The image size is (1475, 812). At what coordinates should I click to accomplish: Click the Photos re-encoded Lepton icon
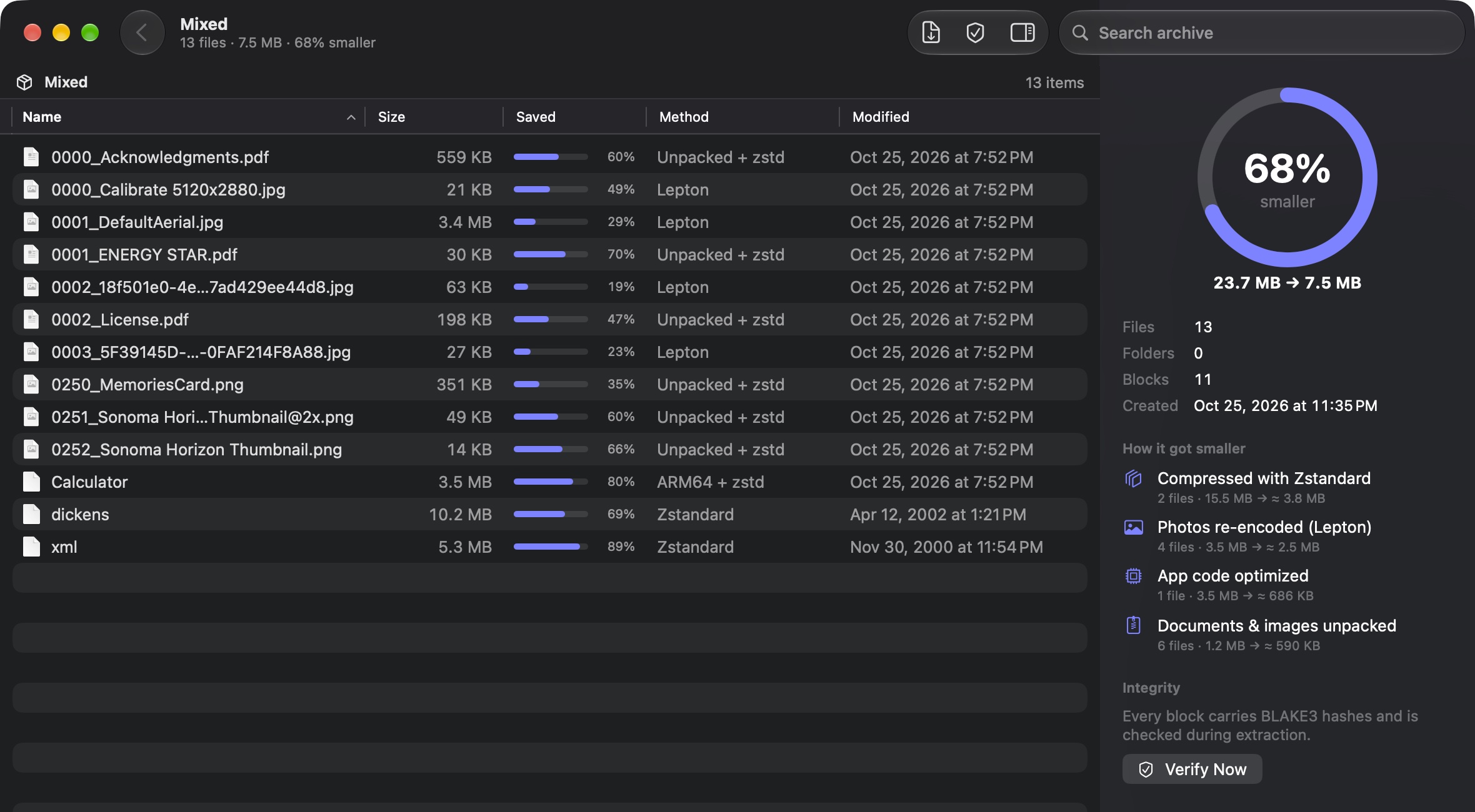point(1133,527)
